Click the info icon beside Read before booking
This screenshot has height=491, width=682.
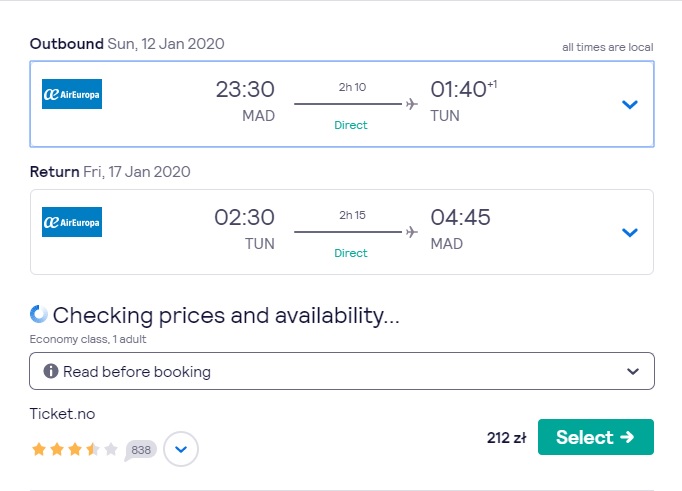coord(51,371)
